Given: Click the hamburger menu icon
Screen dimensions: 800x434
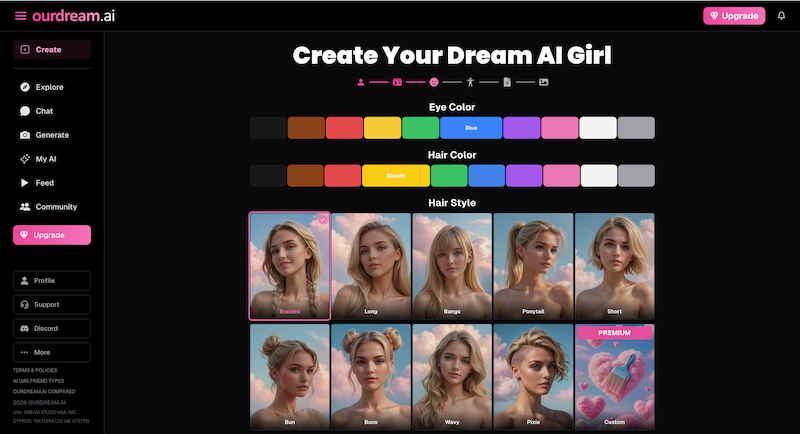Looking at the screenshot, I should click(20, 16).
